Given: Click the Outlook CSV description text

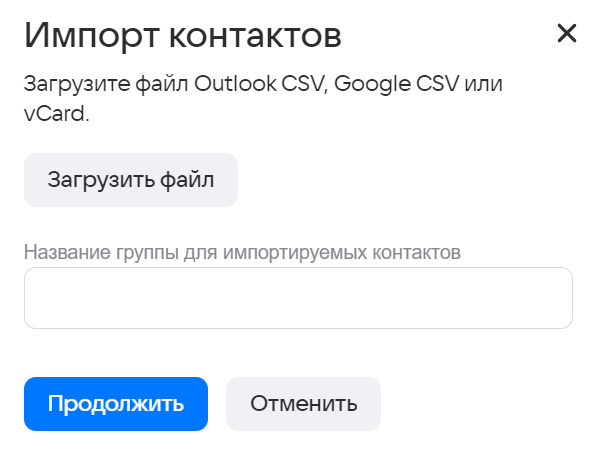Looking at the screenshot, I should 262,83.
